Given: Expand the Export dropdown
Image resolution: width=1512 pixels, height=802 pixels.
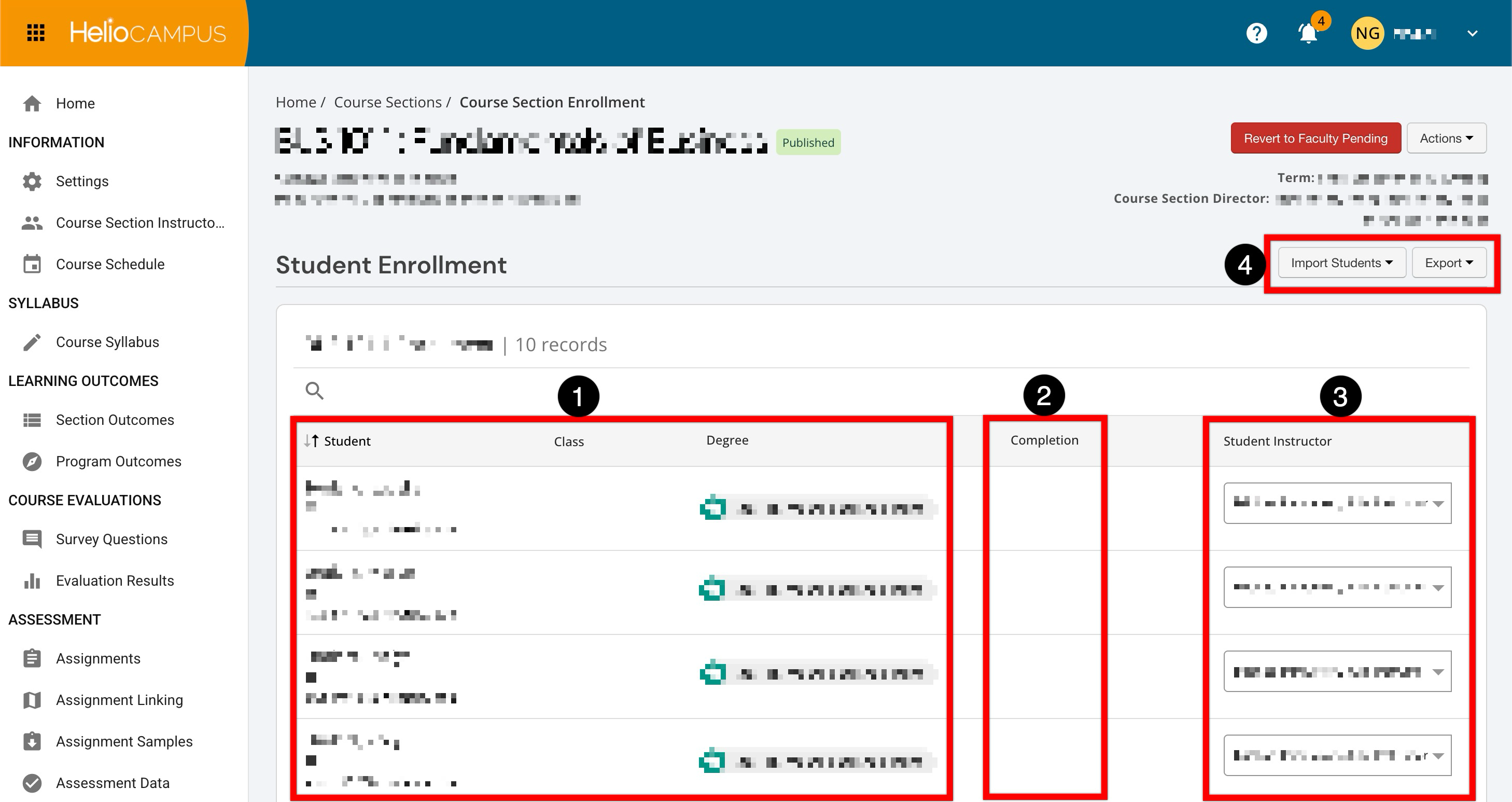Looking at the screenshot, I should click(1449, 263).
